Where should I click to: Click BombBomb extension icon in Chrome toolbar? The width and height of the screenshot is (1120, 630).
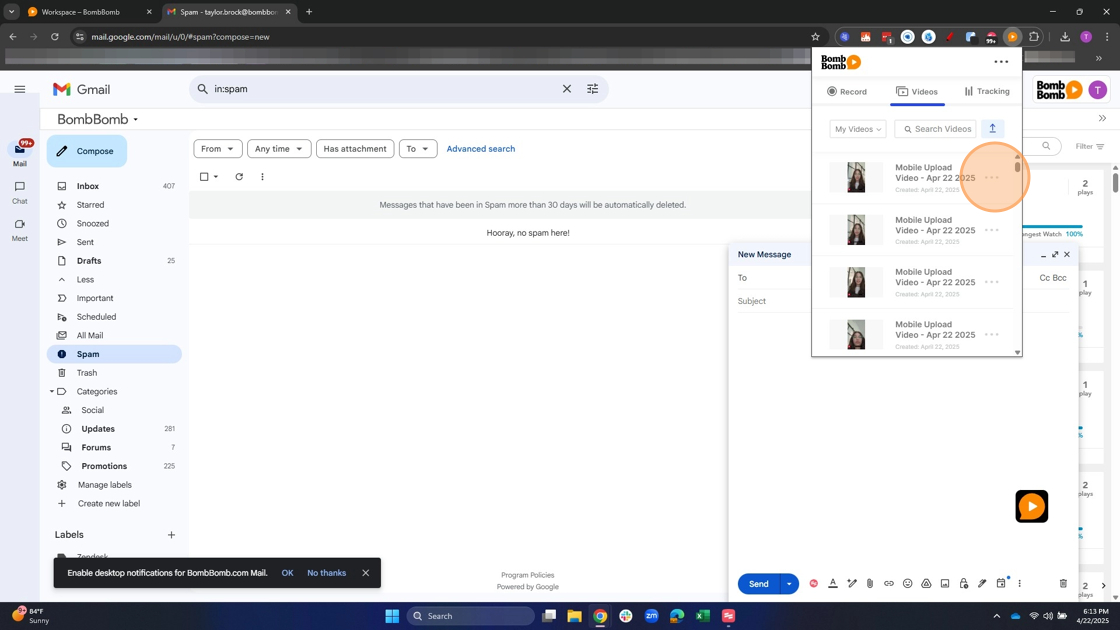[1012, 36]
